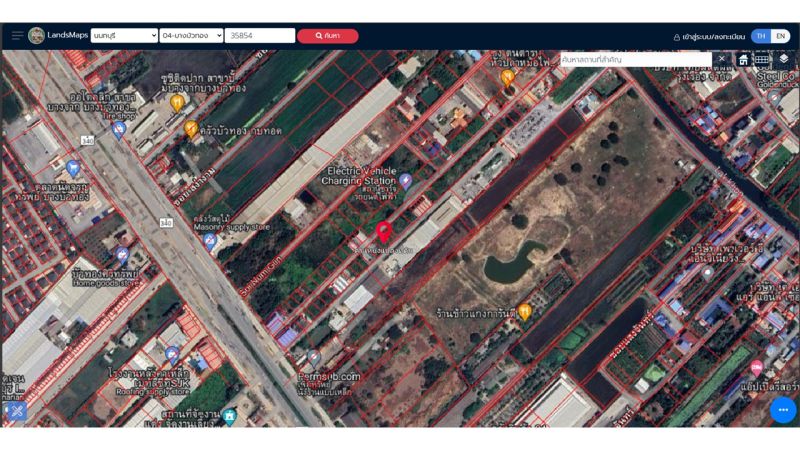Select the Electric Vehicle Charging Station marker
The image size is (800, 450).
point(406,180)
